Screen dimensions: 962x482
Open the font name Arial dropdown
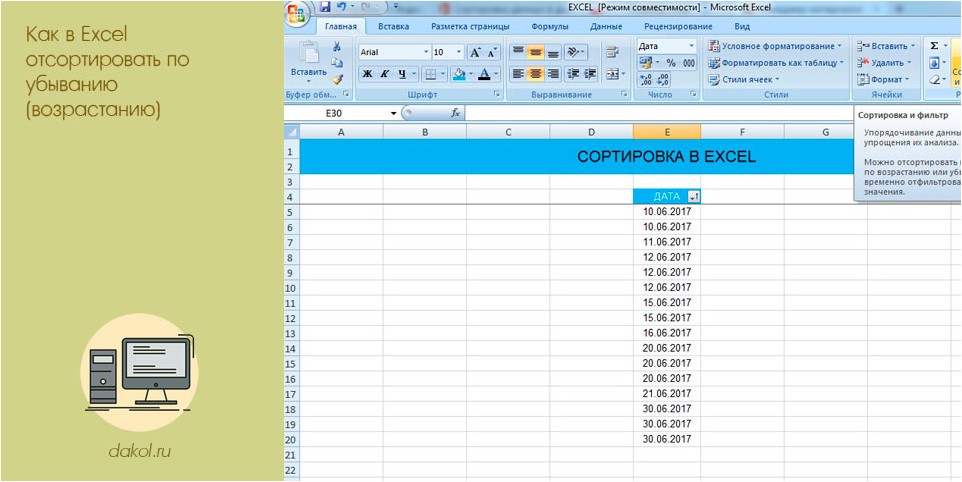click(x=426, y=53)
